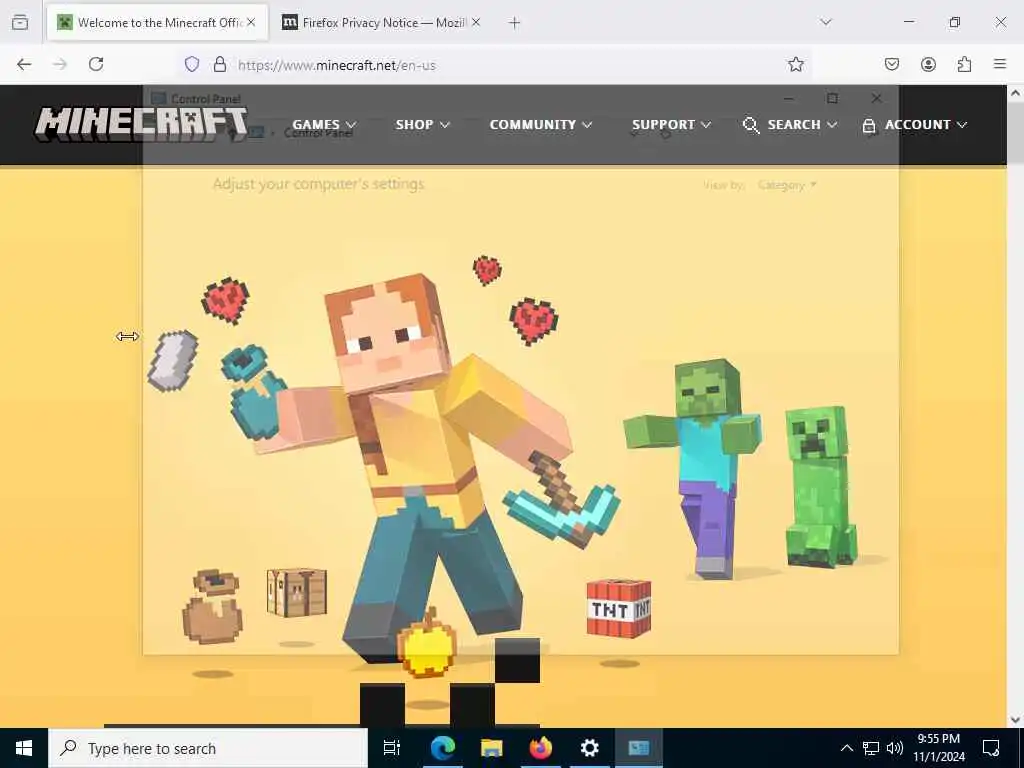Click the taskbar search box

[x=208, y=748]
